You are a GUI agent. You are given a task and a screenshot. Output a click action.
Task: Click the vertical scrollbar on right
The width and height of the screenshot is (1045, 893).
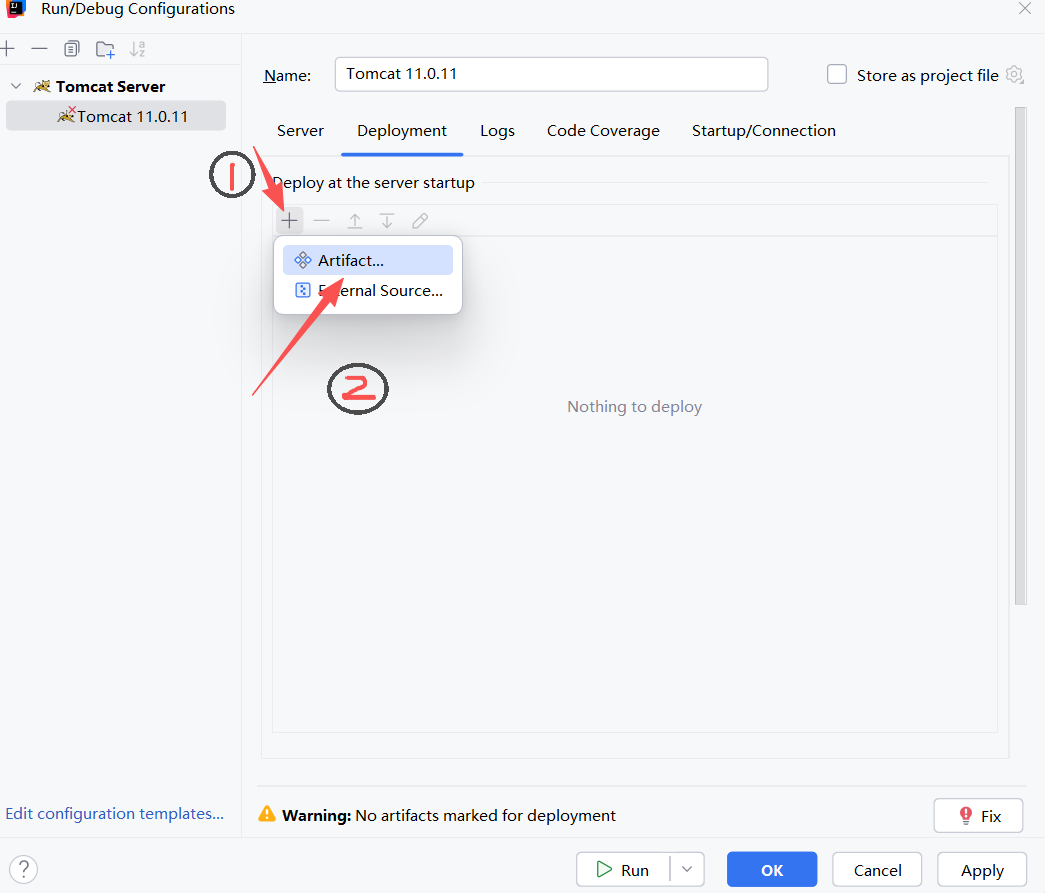pos(1020,356)
